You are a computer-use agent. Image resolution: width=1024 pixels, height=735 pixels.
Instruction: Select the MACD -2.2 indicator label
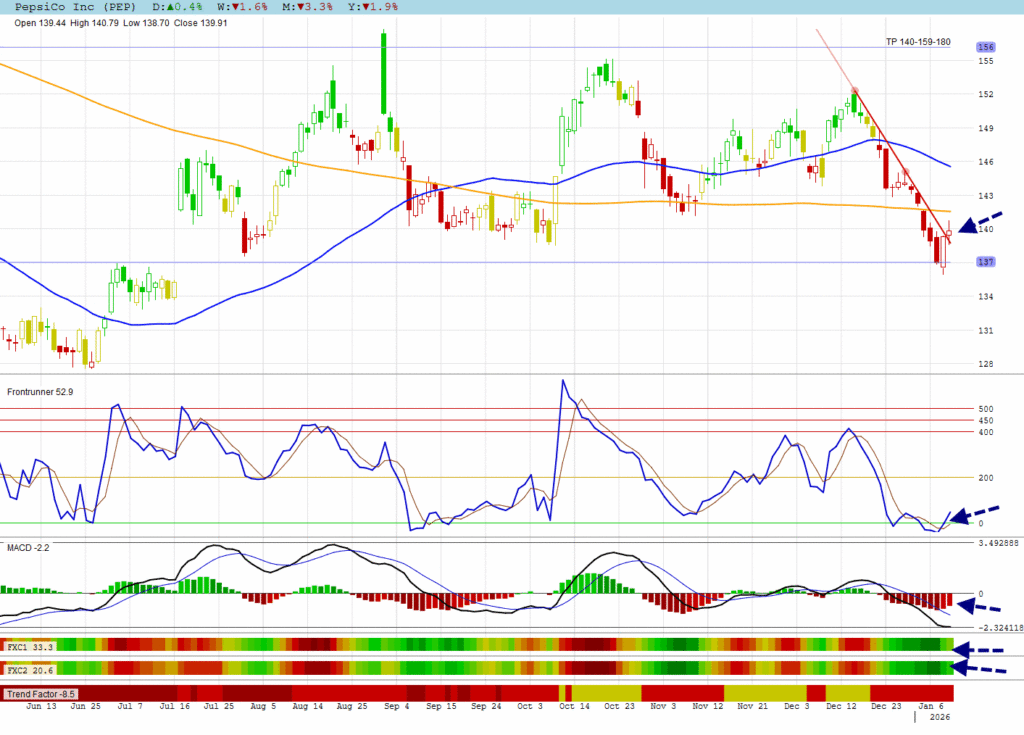point(29,546)
